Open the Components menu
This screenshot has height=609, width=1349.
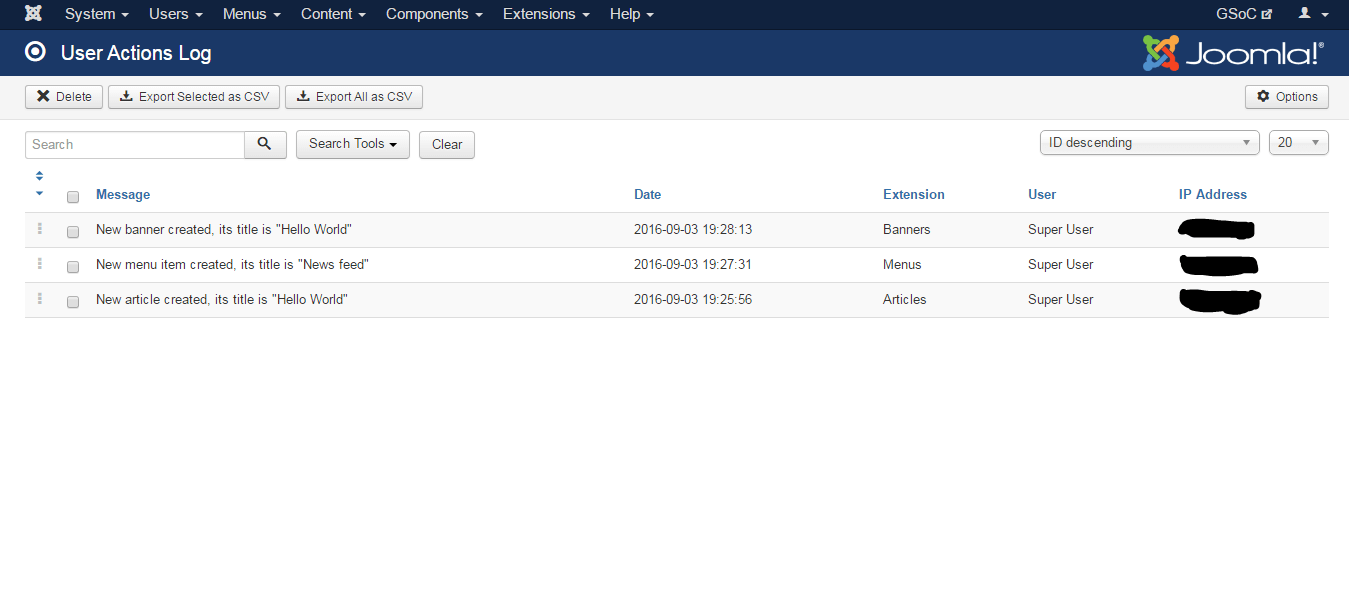coord(434,14)
